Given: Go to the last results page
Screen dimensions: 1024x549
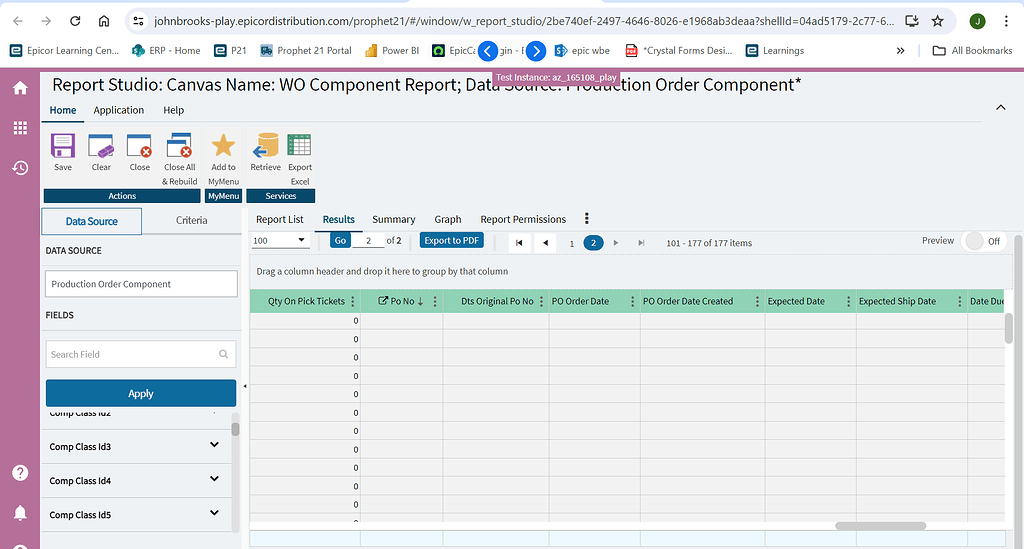Looking at the screenshot, I should coord(641,243).
